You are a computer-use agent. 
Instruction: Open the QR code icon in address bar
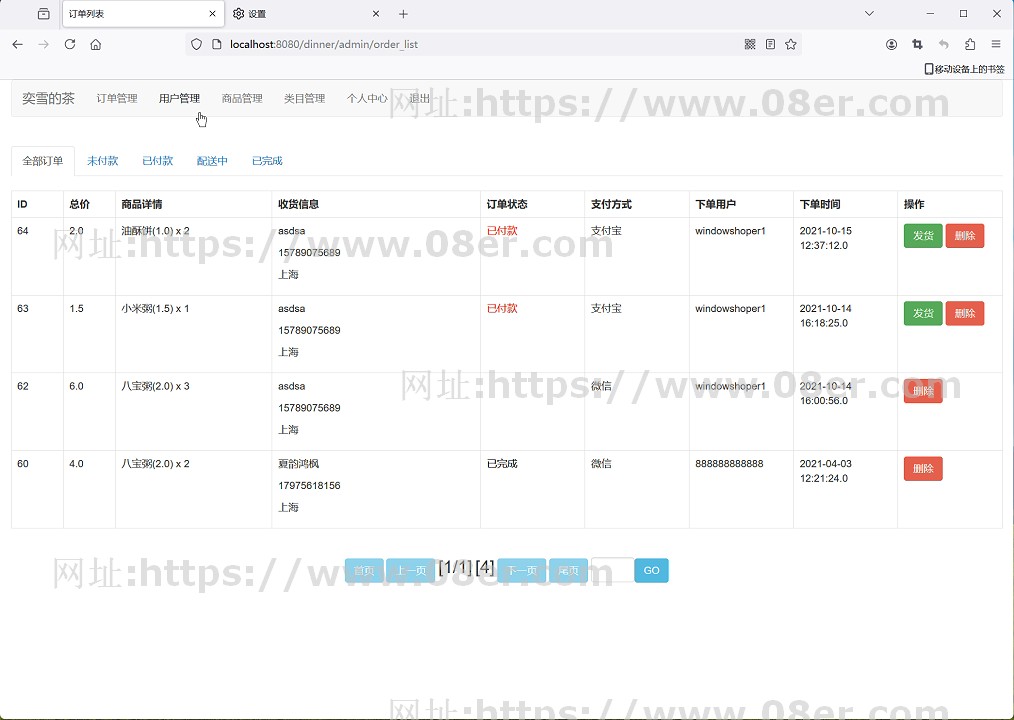pyautogui.click(x=750, y=44)
